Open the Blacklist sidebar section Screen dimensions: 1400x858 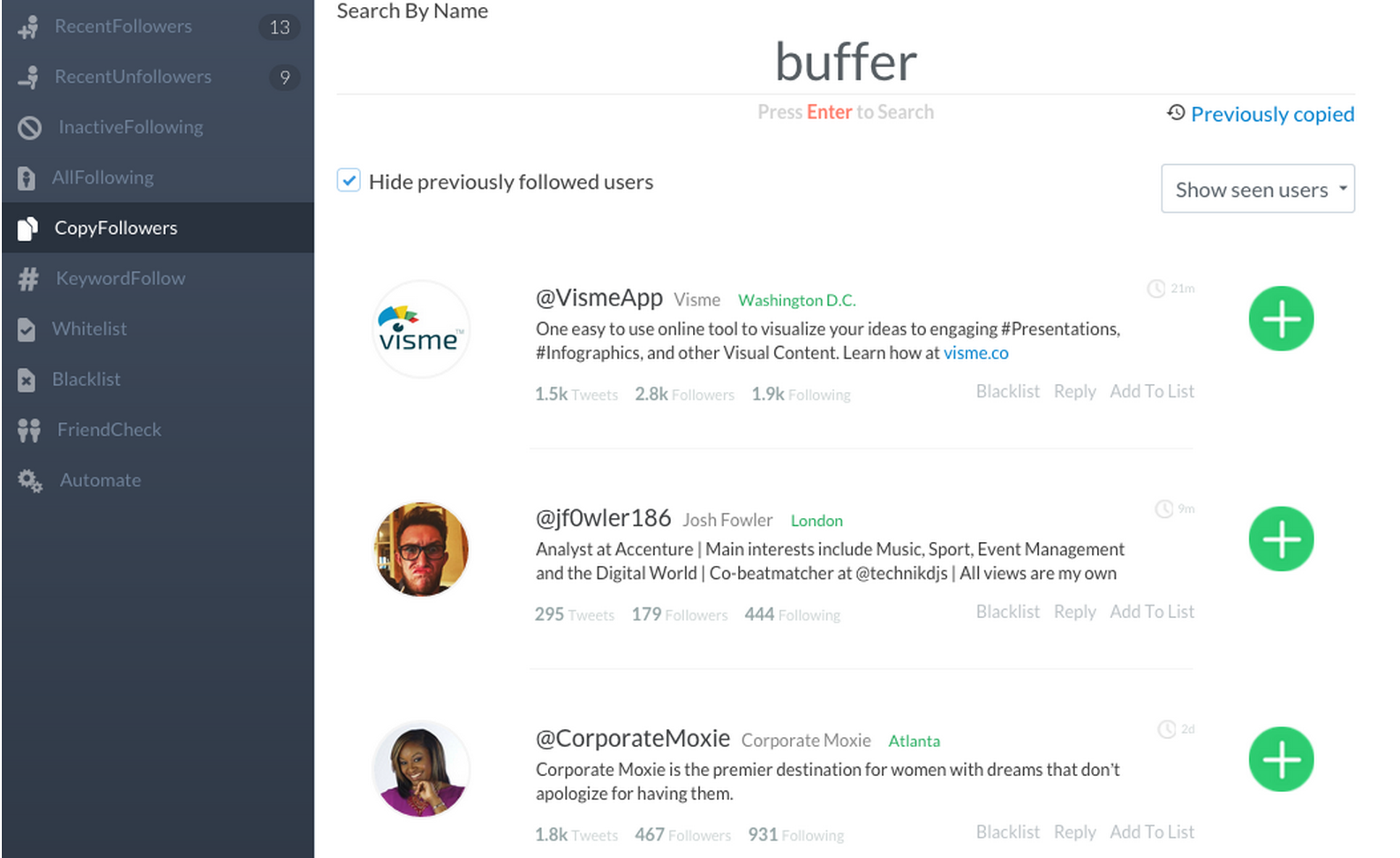point(86,380)
